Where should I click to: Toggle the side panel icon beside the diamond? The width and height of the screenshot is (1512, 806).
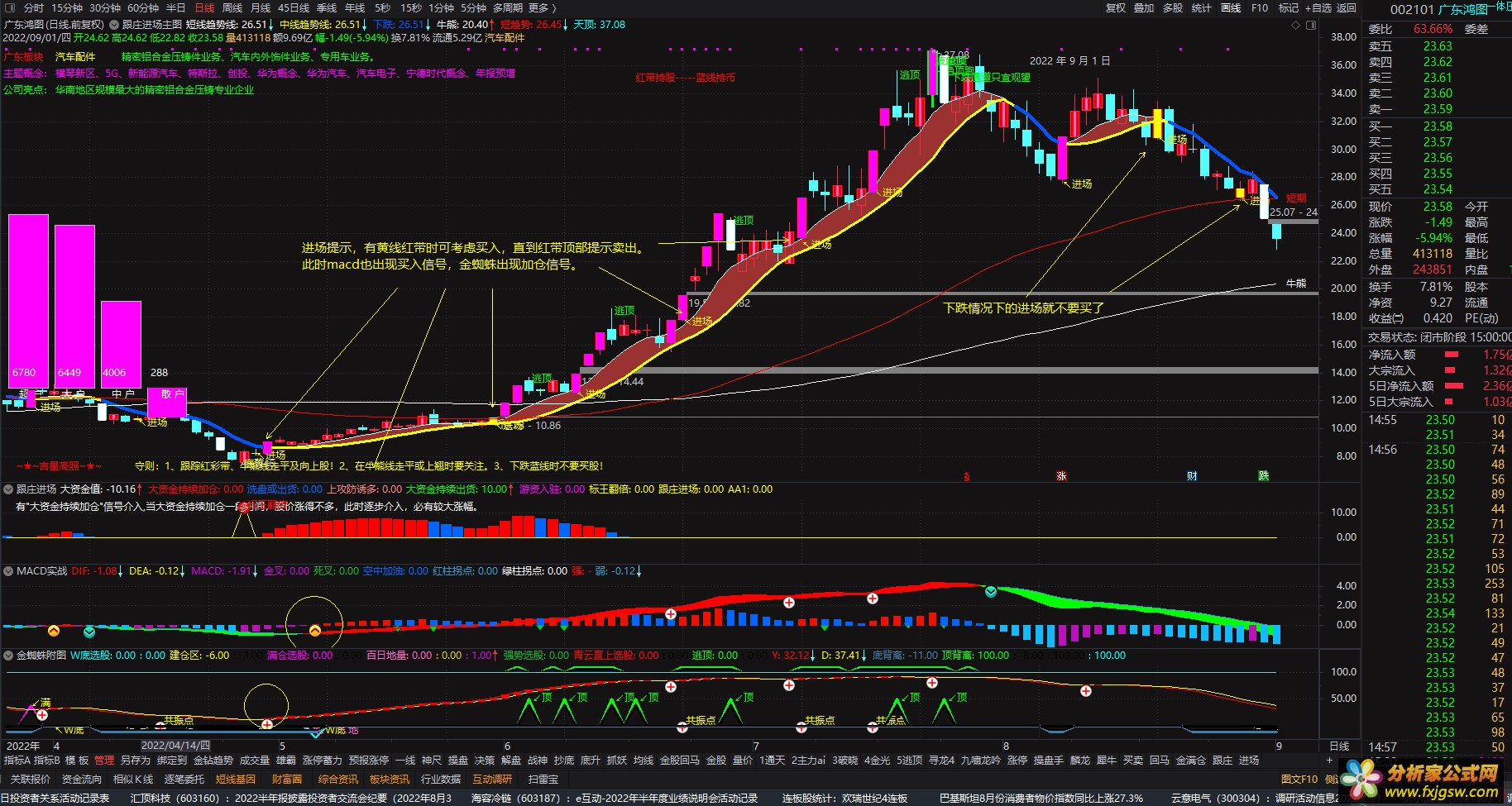point(1311,25)
